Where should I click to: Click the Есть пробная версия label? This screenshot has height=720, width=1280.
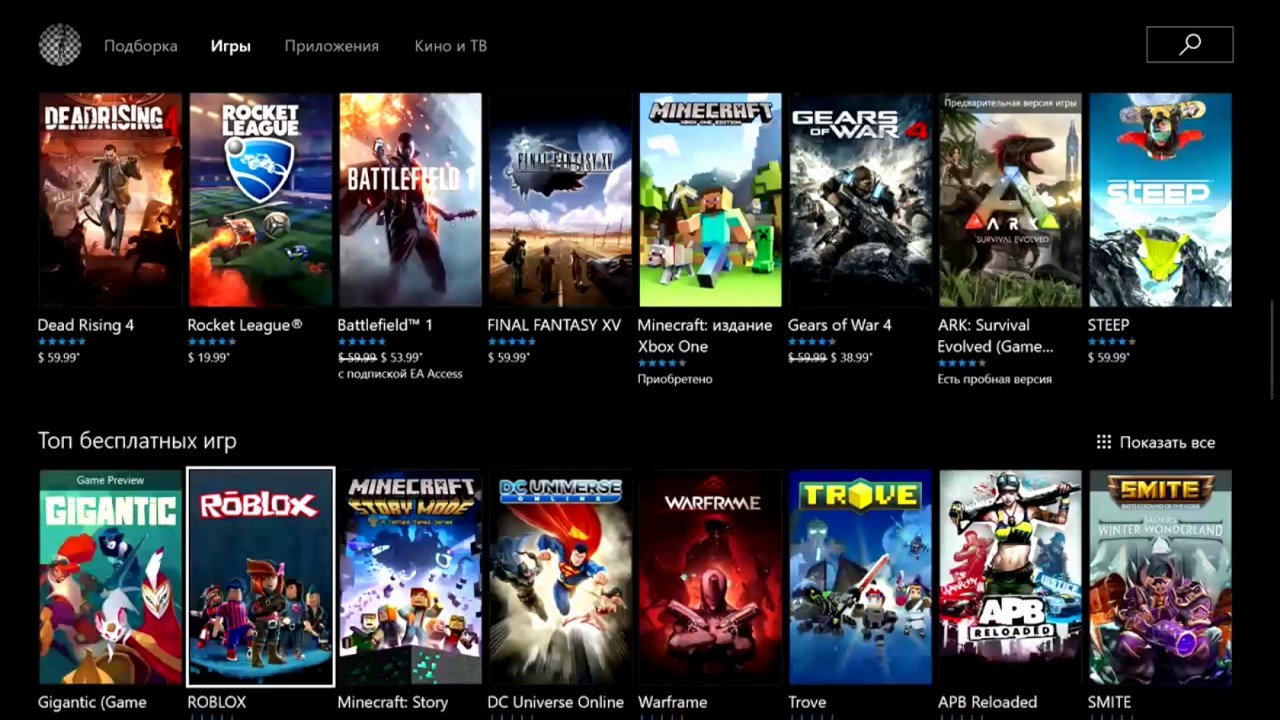tap(995, 379)
